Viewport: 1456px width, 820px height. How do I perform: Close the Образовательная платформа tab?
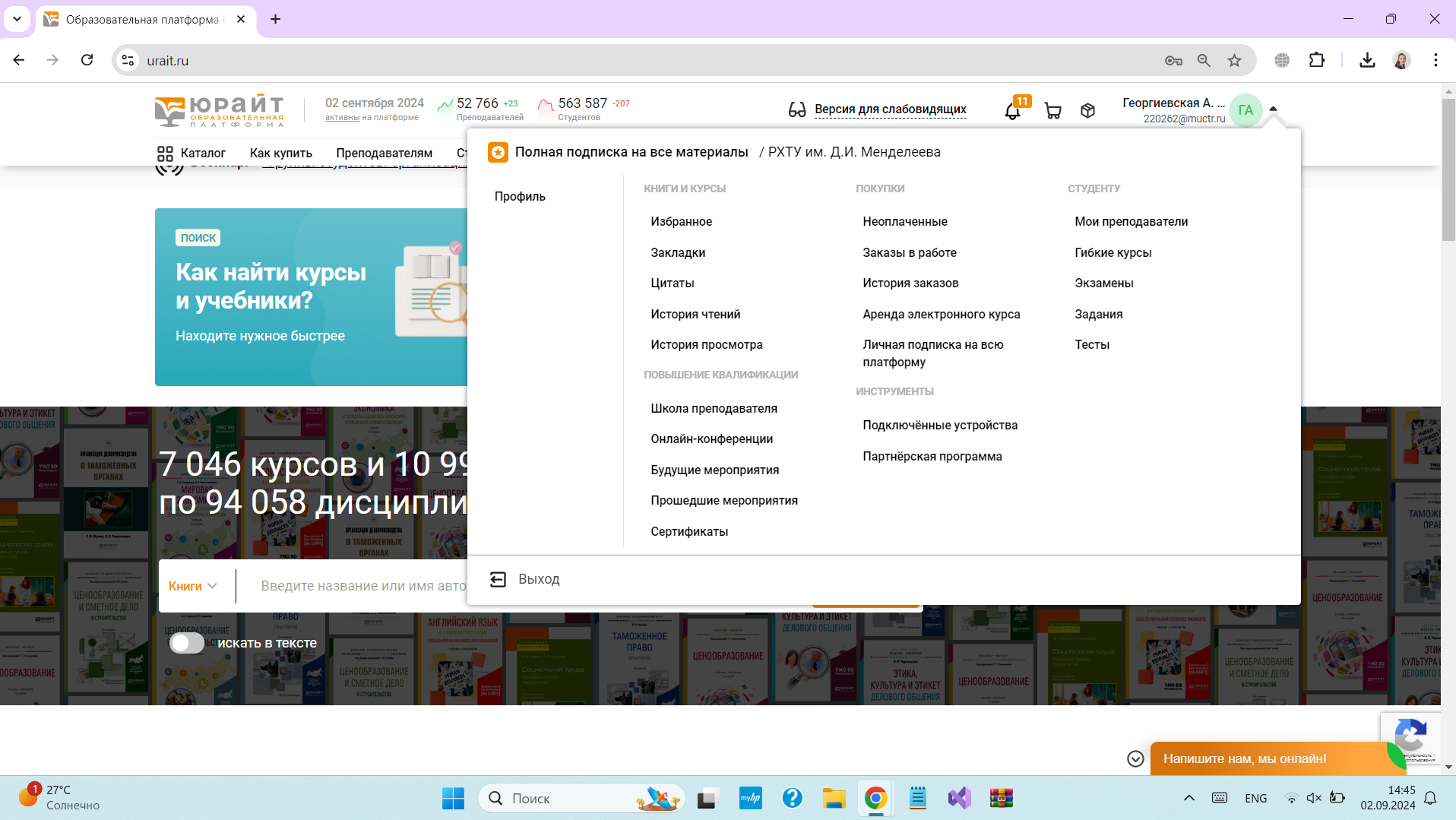pyautogui.click(x=241, y=19)
